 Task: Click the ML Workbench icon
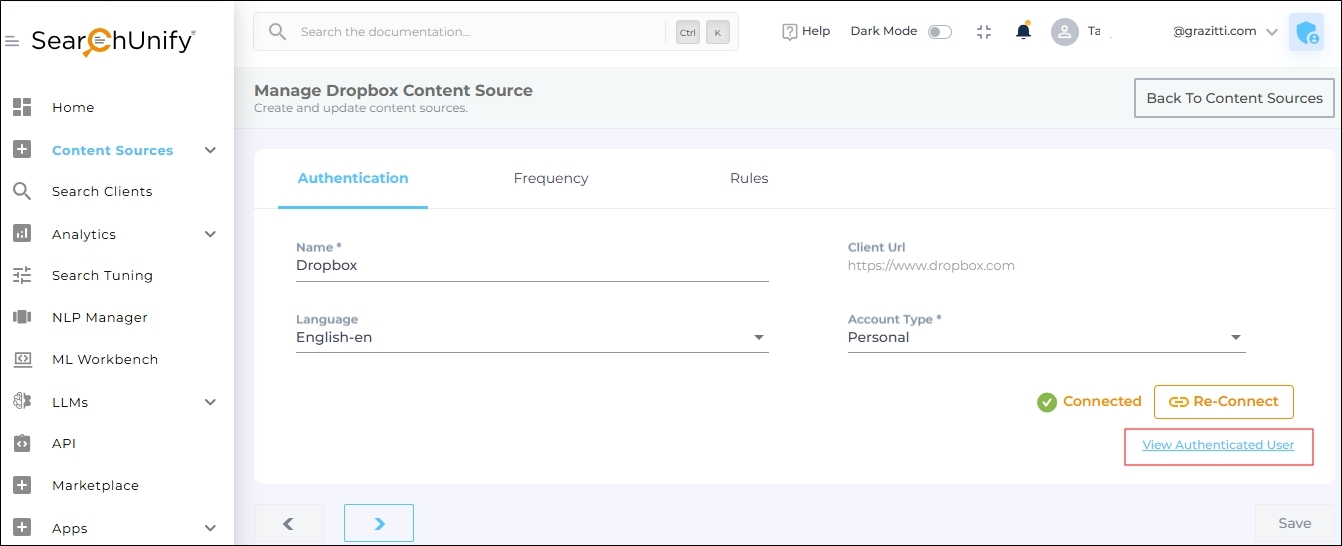[22, 359]
